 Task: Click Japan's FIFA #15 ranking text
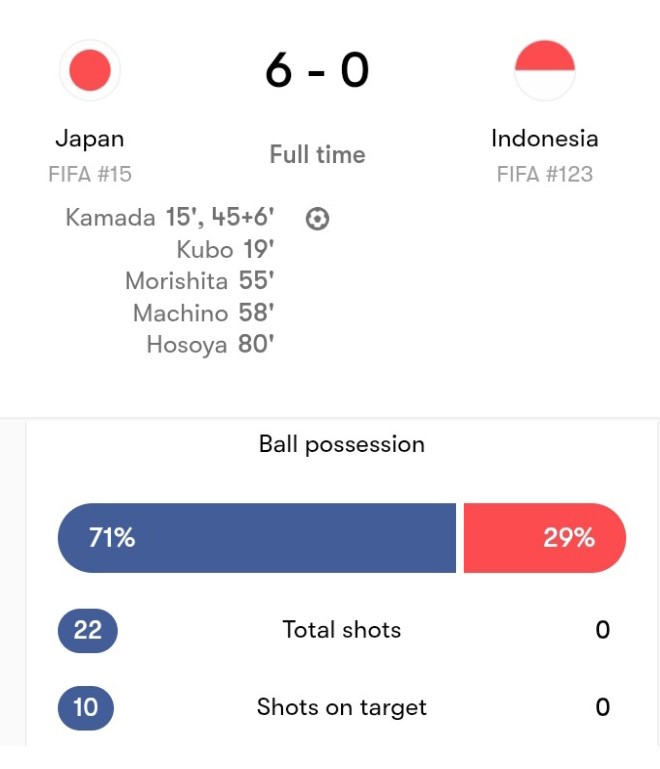(90, 174)
